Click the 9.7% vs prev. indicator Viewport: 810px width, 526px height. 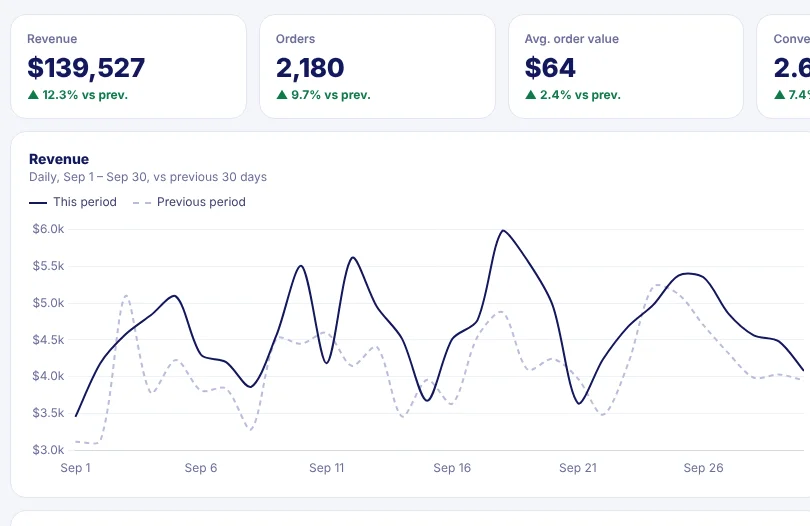tap(323, 95)
